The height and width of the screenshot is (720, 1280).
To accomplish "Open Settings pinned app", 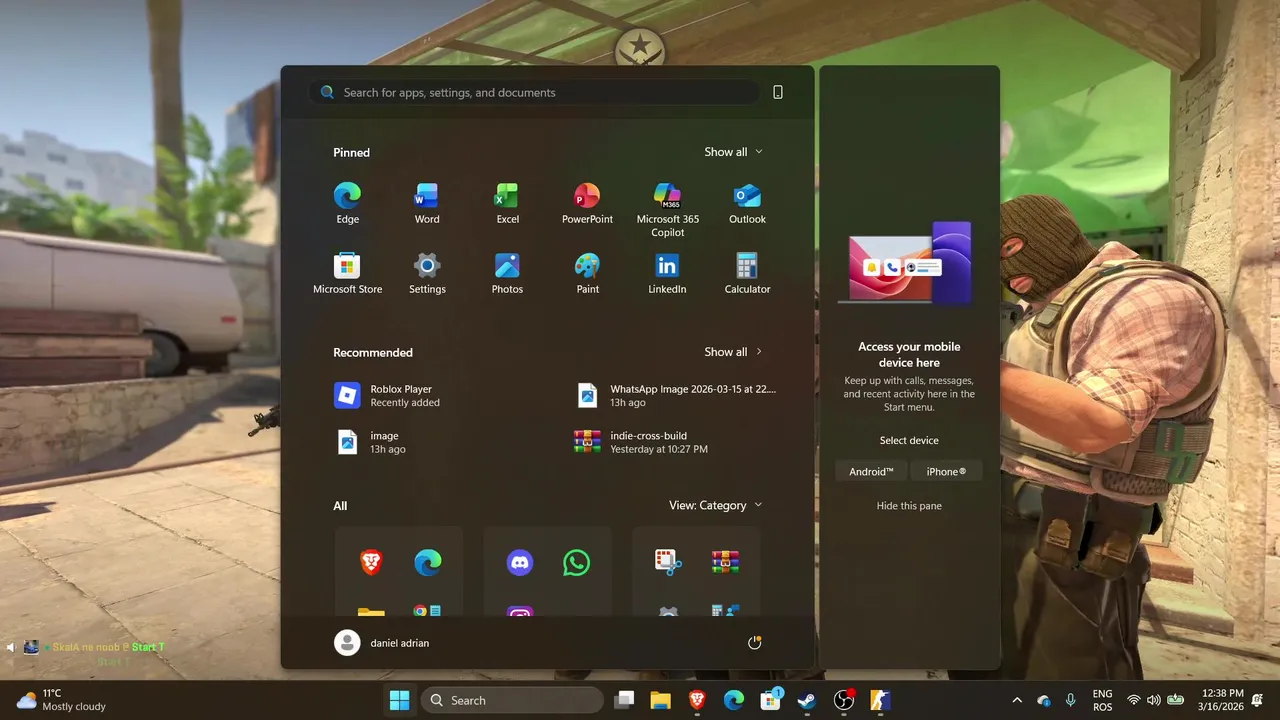I will point(427,274).
